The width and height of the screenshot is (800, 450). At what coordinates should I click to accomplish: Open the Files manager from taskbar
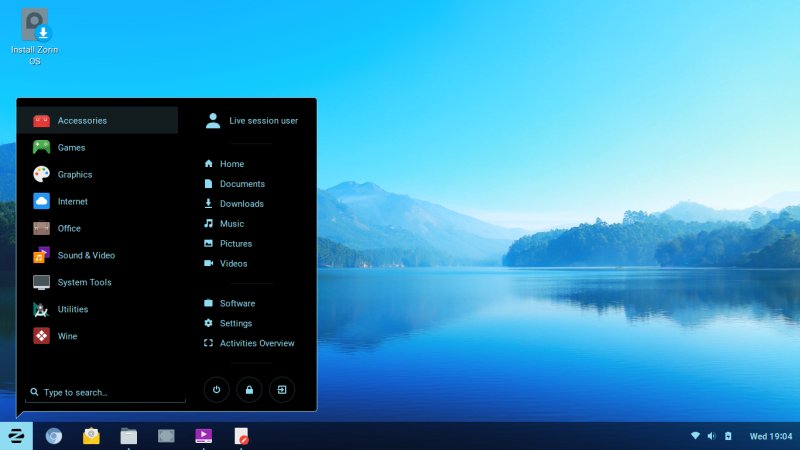pyautogui.click(x=128, y=435)
